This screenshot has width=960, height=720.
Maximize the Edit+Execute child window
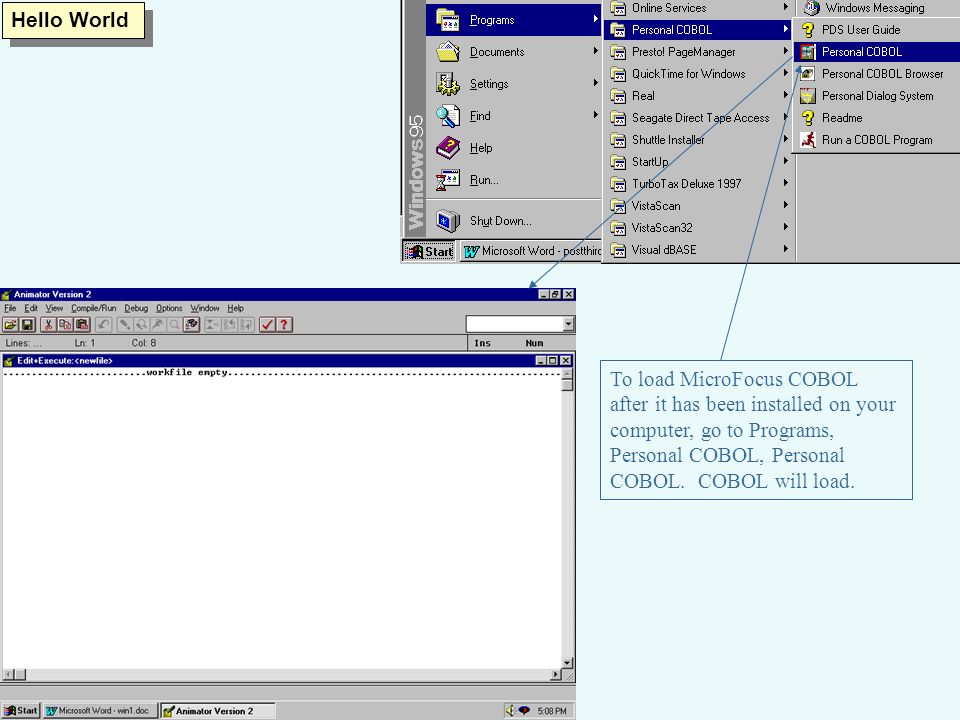(x=553, y=361)
